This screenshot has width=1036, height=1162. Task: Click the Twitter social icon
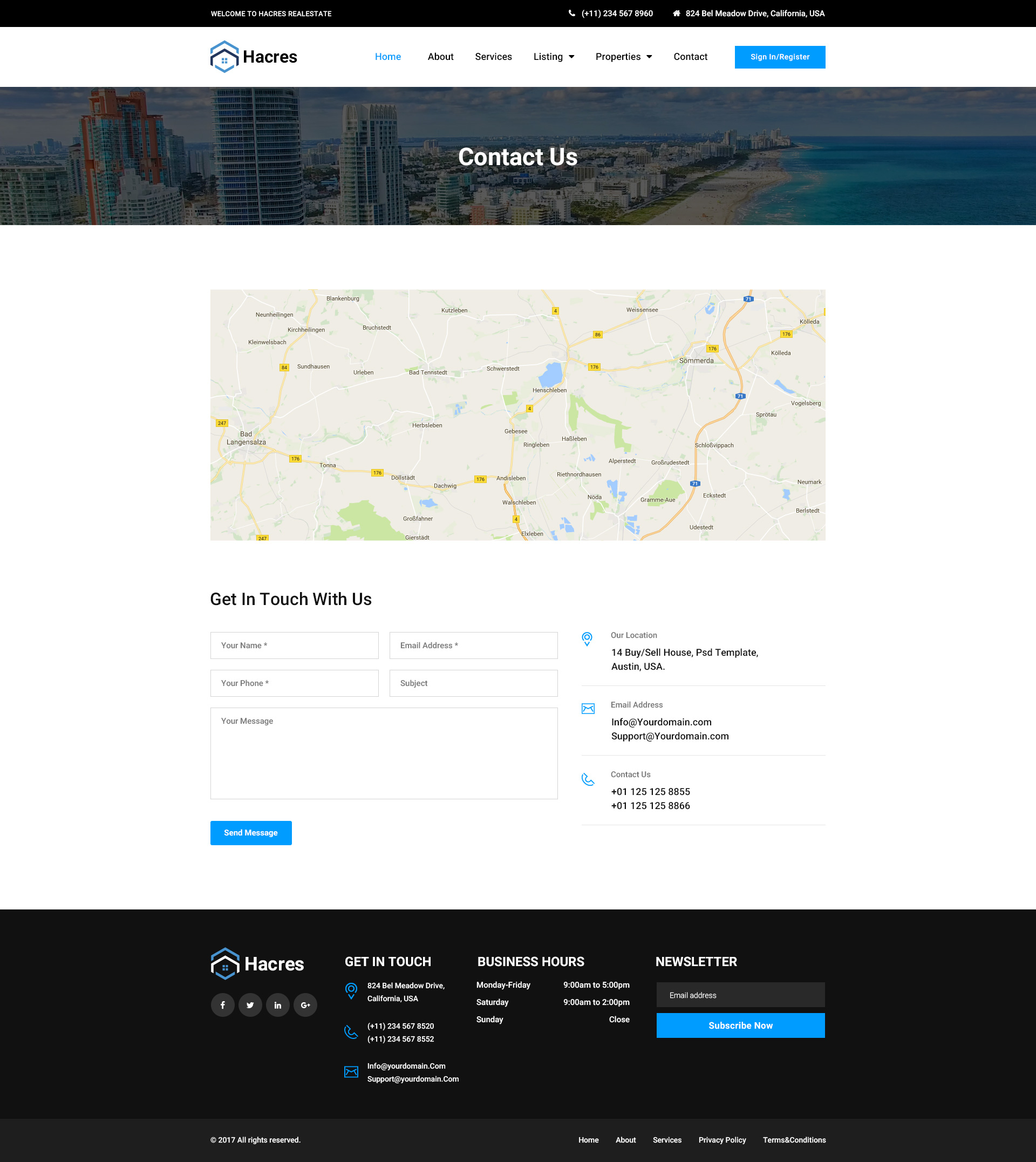pos(250,1005)
